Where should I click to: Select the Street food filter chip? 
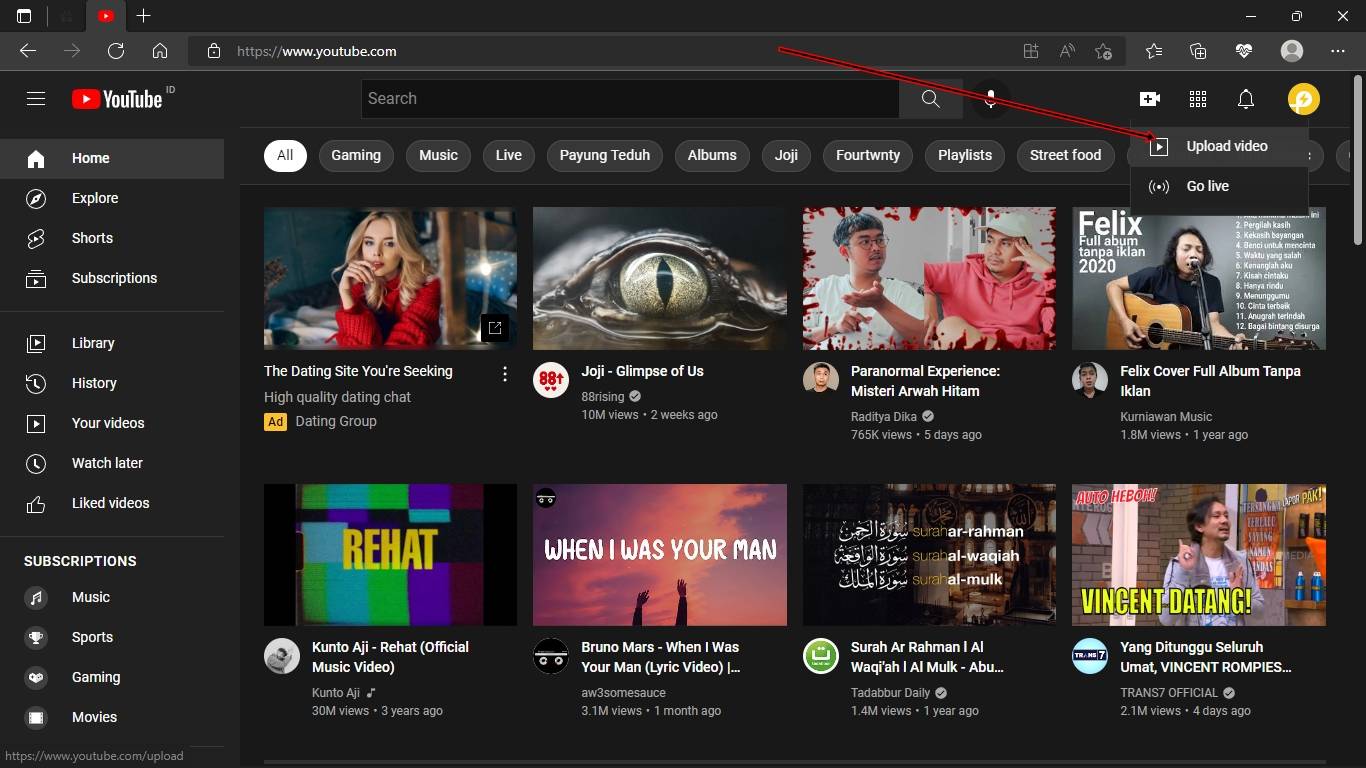1065,155
